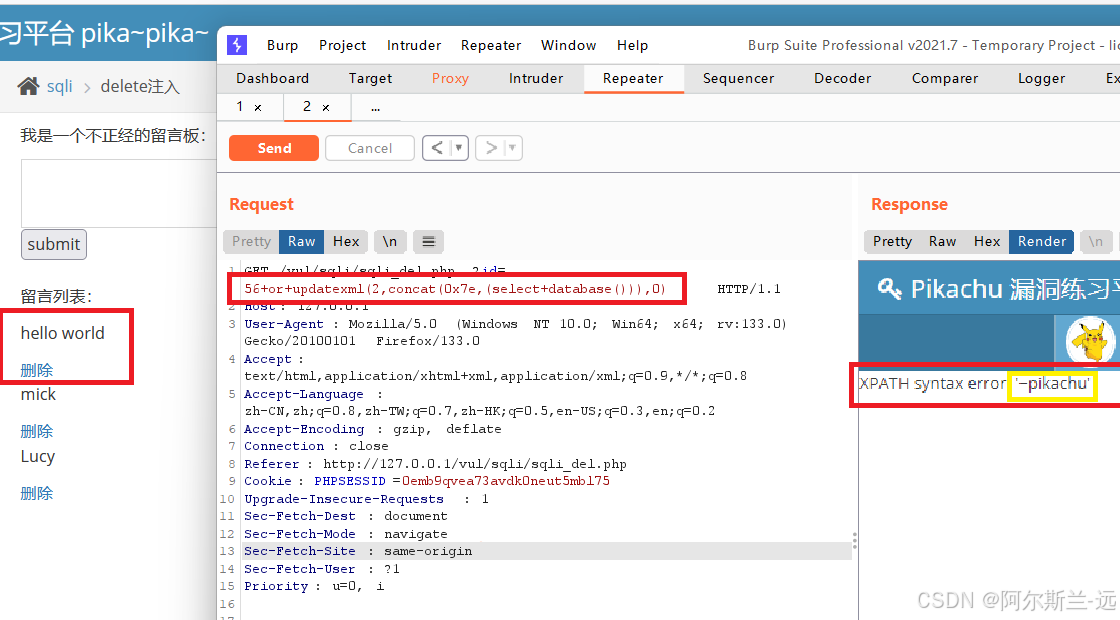Click the Pikachu mascot avatar image

coord(1090,340)
